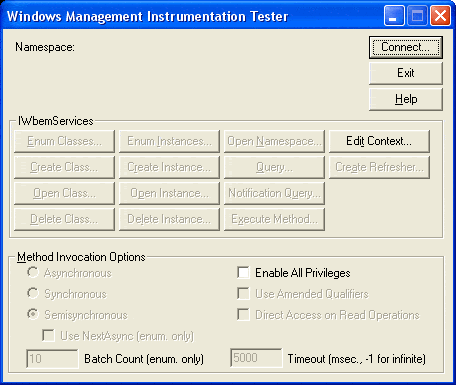Click the Open Namespace... button
Image resolution: width=457 pixels, height=386 pixels.
tap(274, 141)
